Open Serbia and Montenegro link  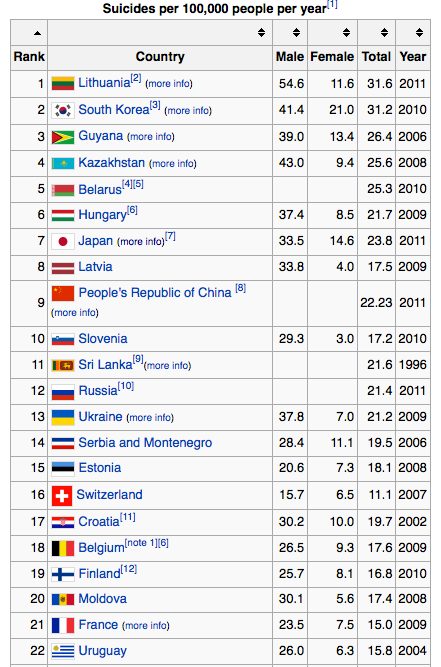(145, 442)
